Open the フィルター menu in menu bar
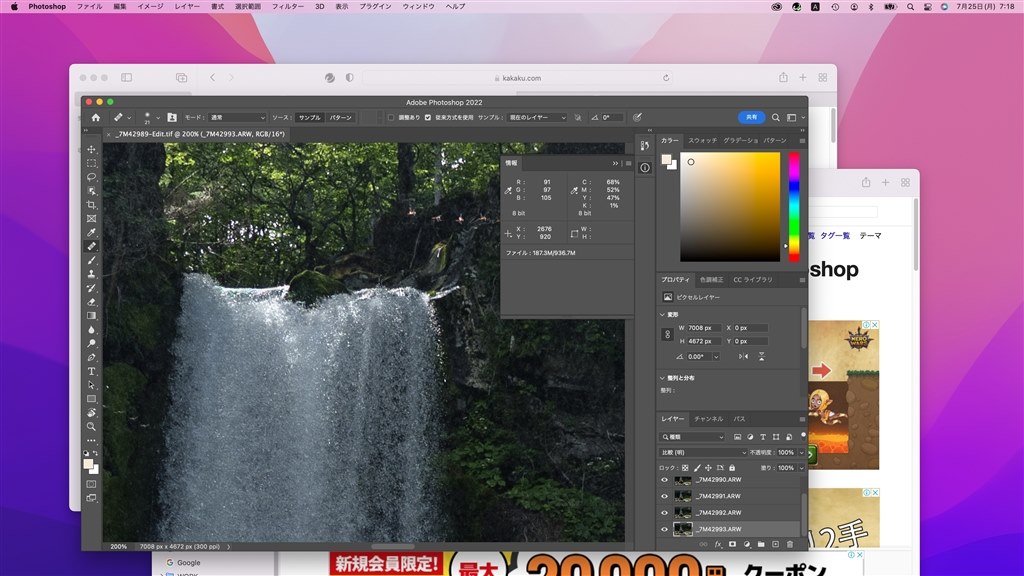1024x576 pixels. (x=288, y=6)
